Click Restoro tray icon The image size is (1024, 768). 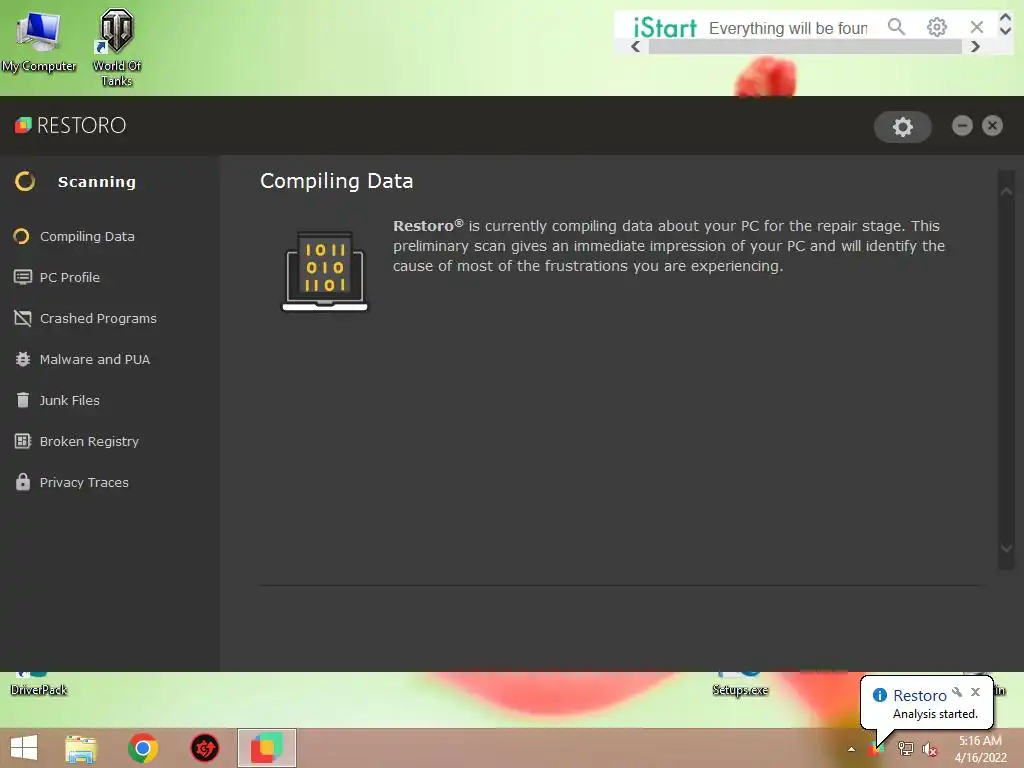coord(876,749)
